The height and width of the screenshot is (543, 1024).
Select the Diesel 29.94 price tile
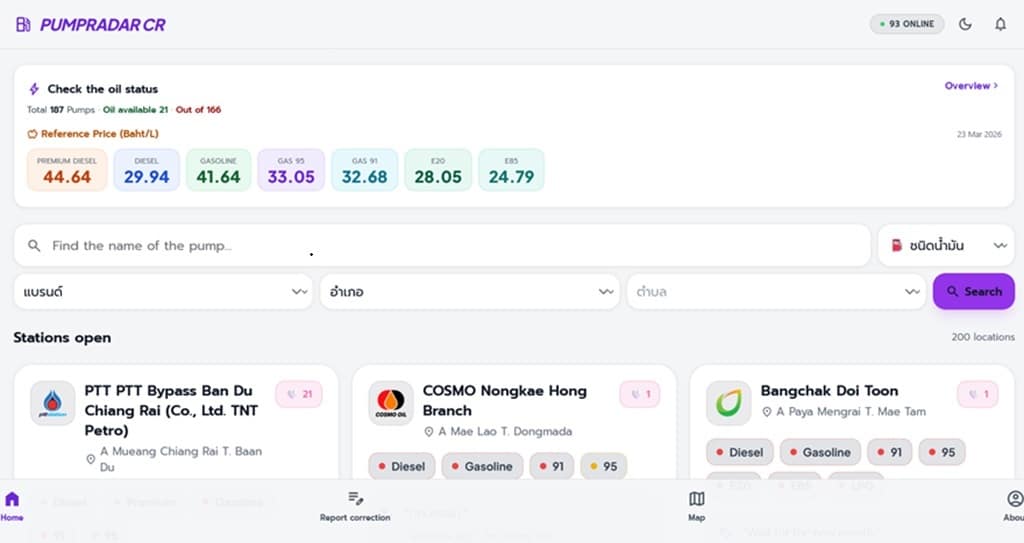tap(146, 170)
